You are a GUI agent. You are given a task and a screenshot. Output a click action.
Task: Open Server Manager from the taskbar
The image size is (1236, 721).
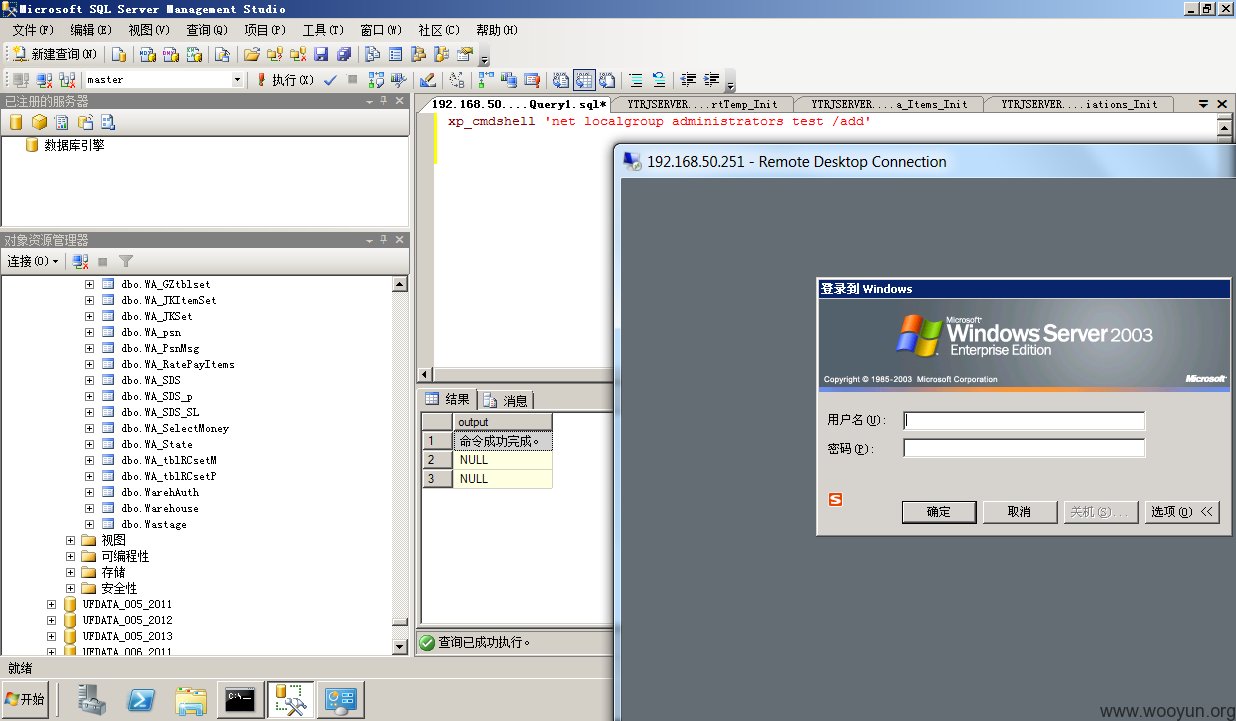click(x=92, y=700)
